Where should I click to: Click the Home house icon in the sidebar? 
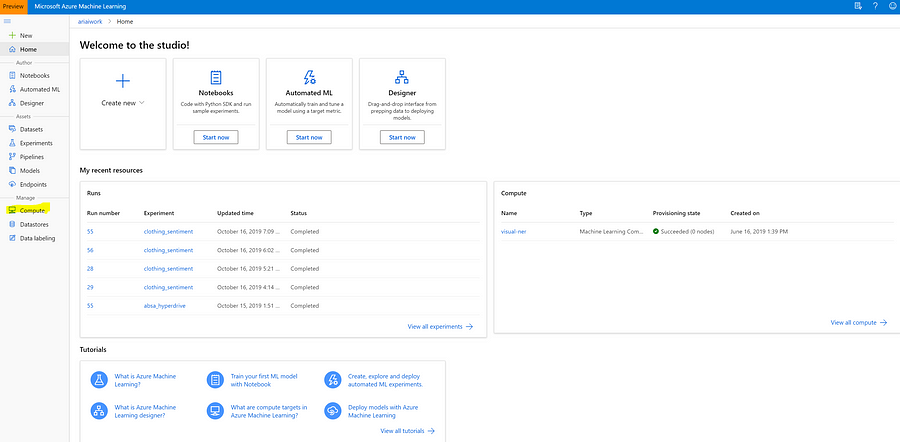(x=12, y=49)
